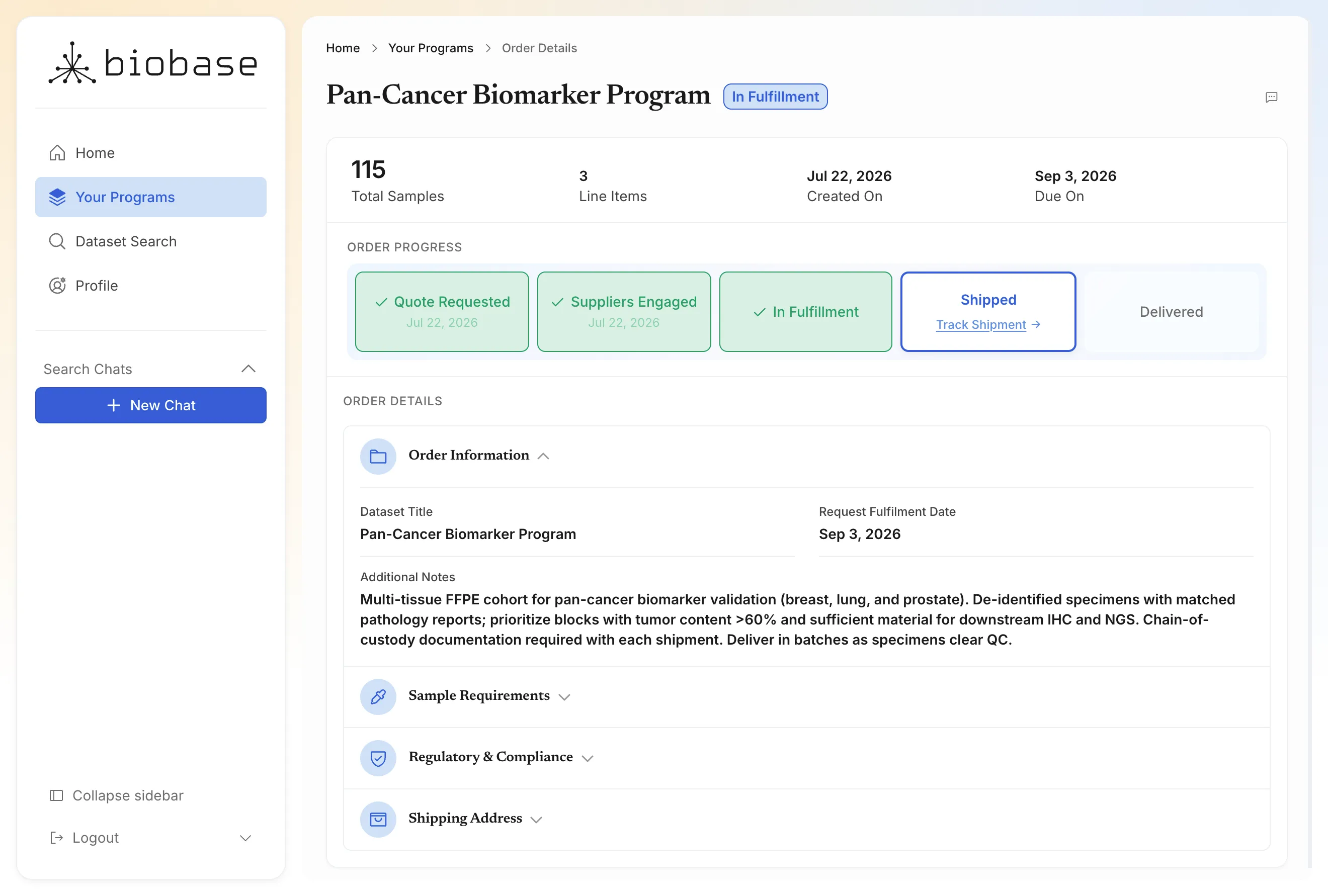The image size is (1328, 896).
Task: Open the Track Shipment link
Action: tap(981, 324)
